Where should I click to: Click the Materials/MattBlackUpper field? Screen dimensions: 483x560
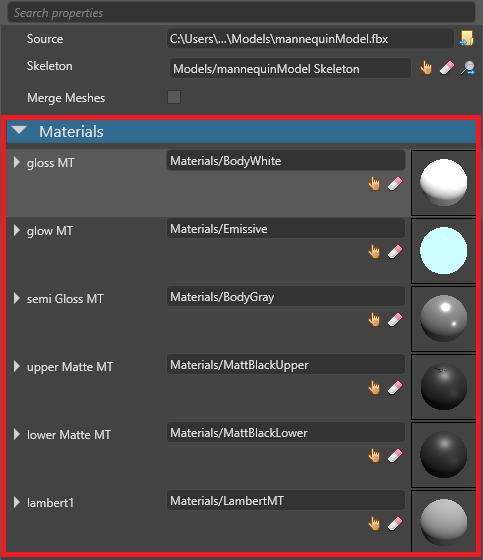286,365
